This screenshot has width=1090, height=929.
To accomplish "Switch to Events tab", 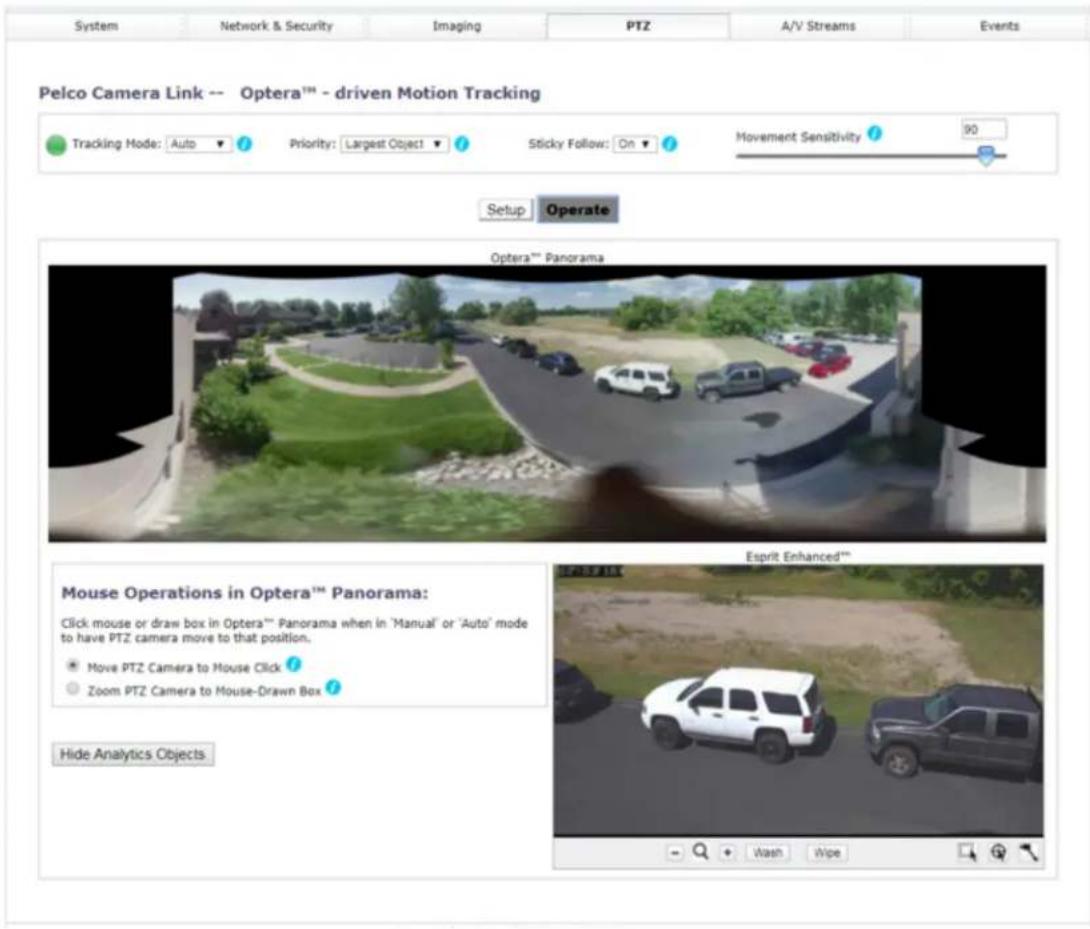I will 999,26.
